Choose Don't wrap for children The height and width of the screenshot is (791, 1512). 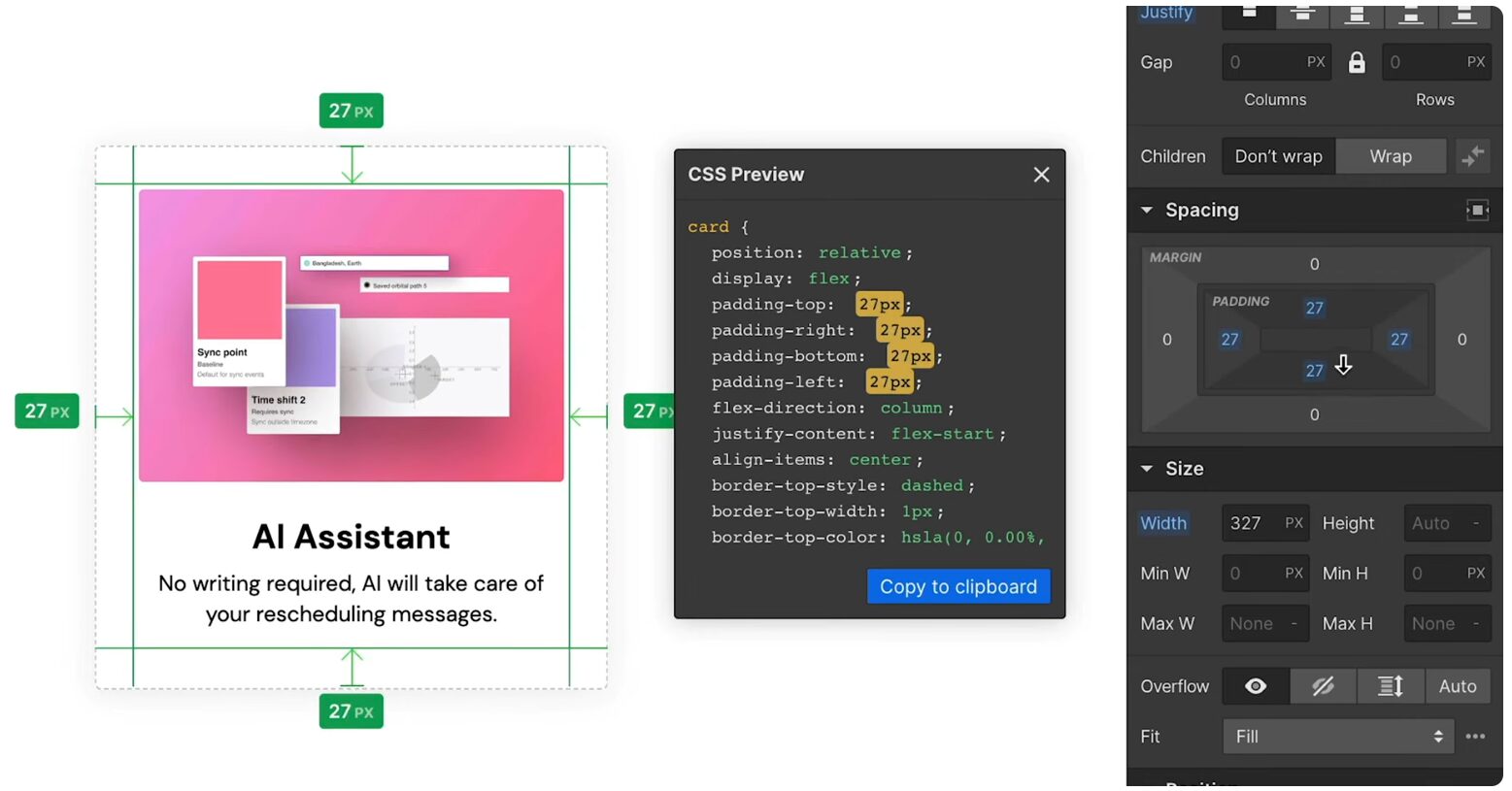click(x=1278, y=156)
